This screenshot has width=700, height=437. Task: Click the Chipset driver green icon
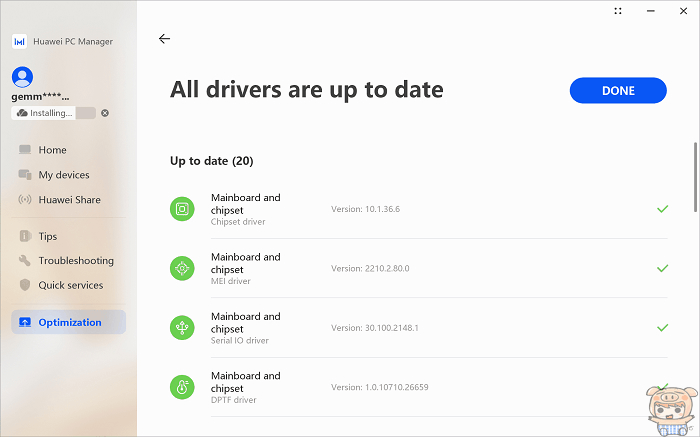click(183, 209)
